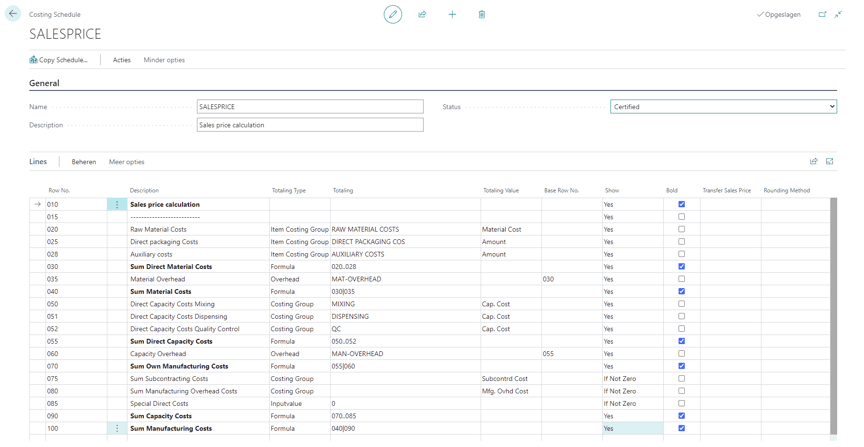Screen dimensions: 864x447
Task: Click the '040|090' formula cell
Action: (405, 428)
